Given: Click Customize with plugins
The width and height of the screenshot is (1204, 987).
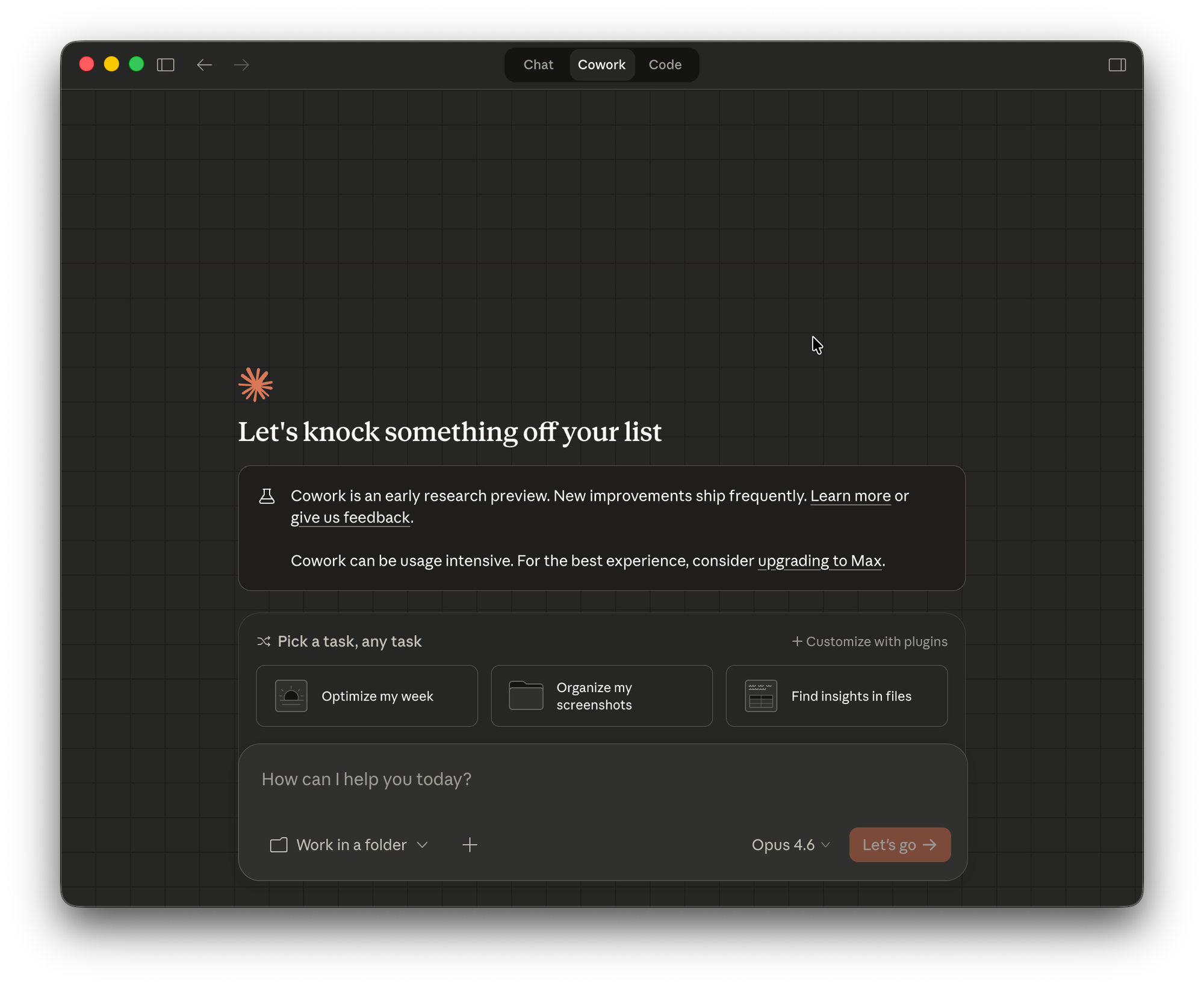Looking at the screenshot, I should [869, 641].
